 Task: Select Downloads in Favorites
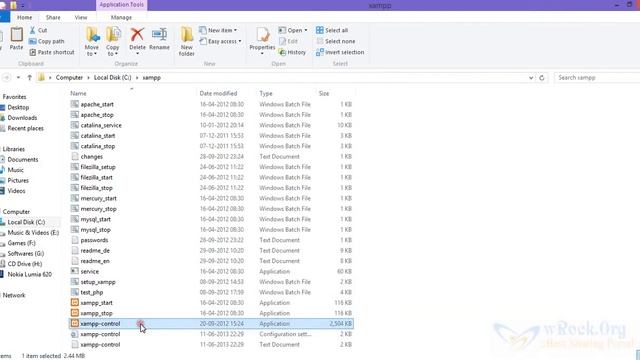(x=22, y=118)
